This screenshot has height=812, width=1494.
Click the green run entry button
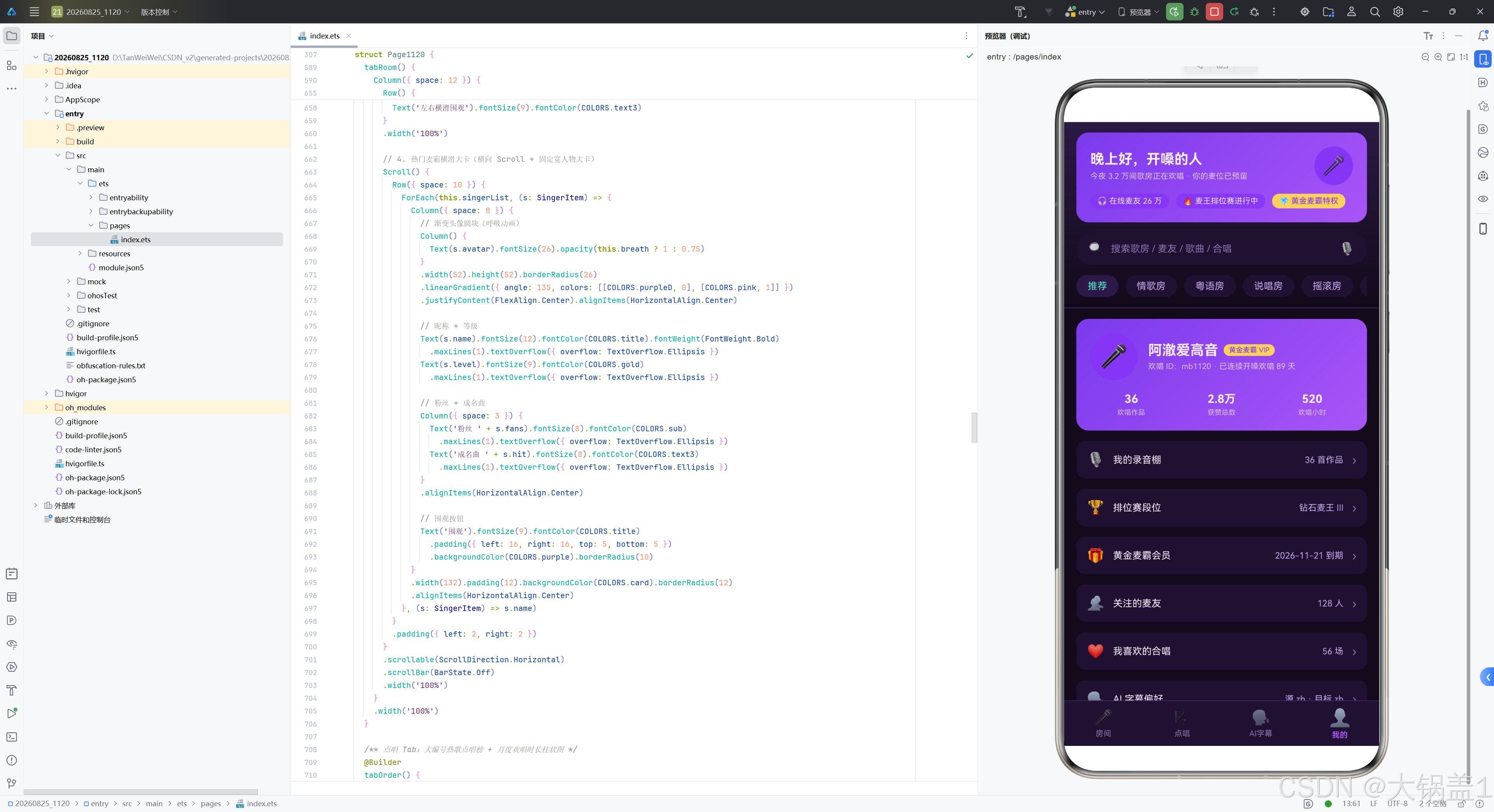[1175, 12]
